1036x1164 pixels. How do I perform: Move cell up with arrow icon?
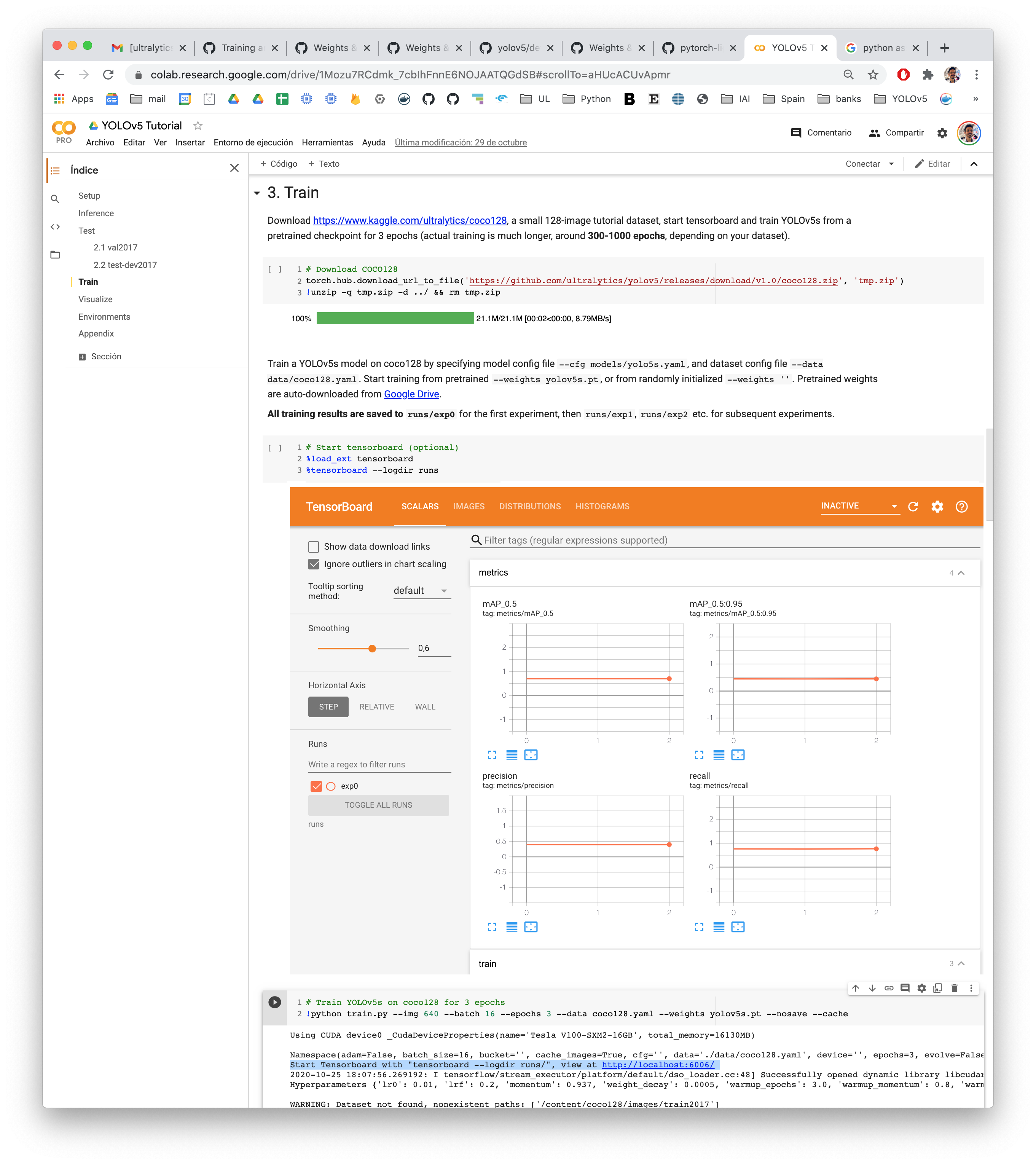[856, 988]
